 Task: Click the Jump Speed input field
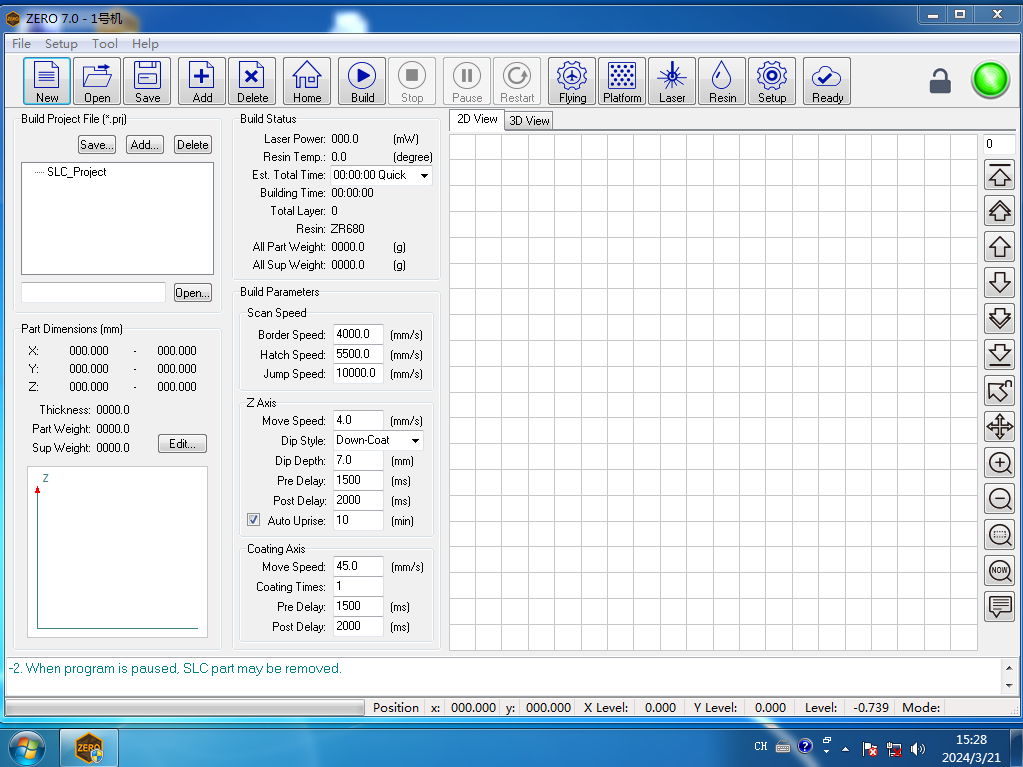pyautogui.click(x=358, y=373)
